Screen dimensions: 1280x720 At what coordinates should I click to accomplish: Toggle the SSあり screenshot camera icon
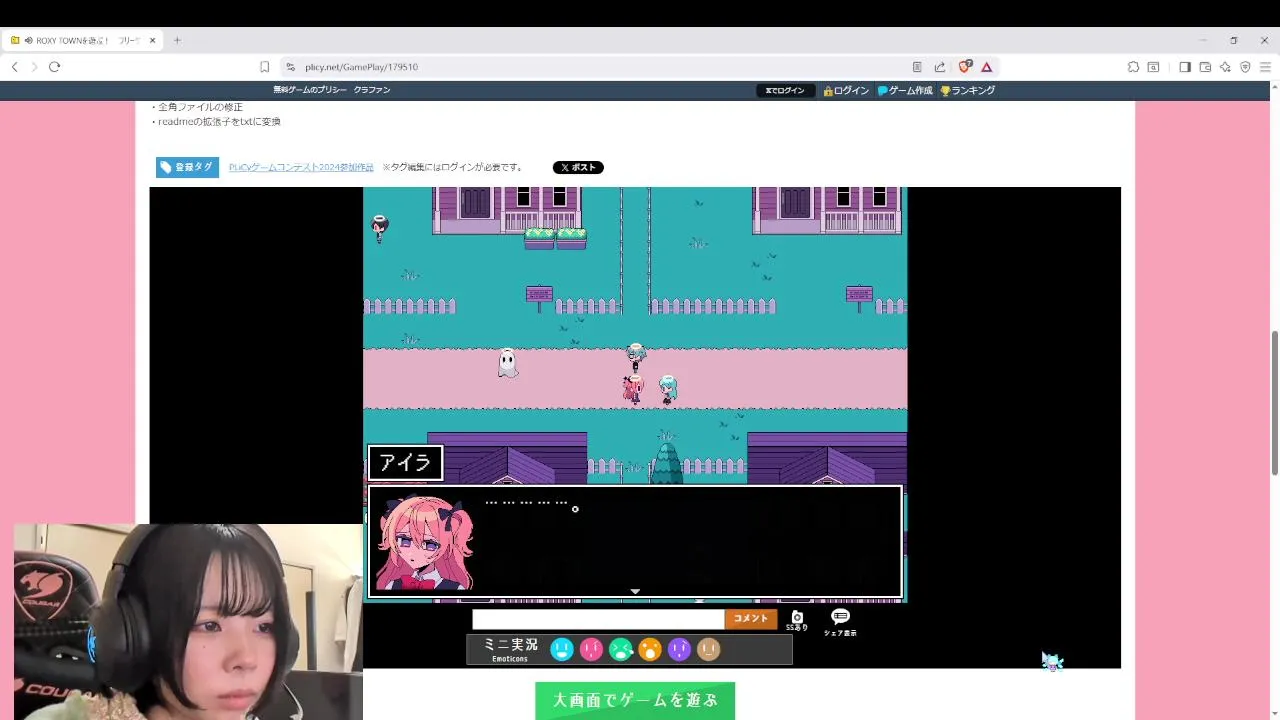(797, 620)
